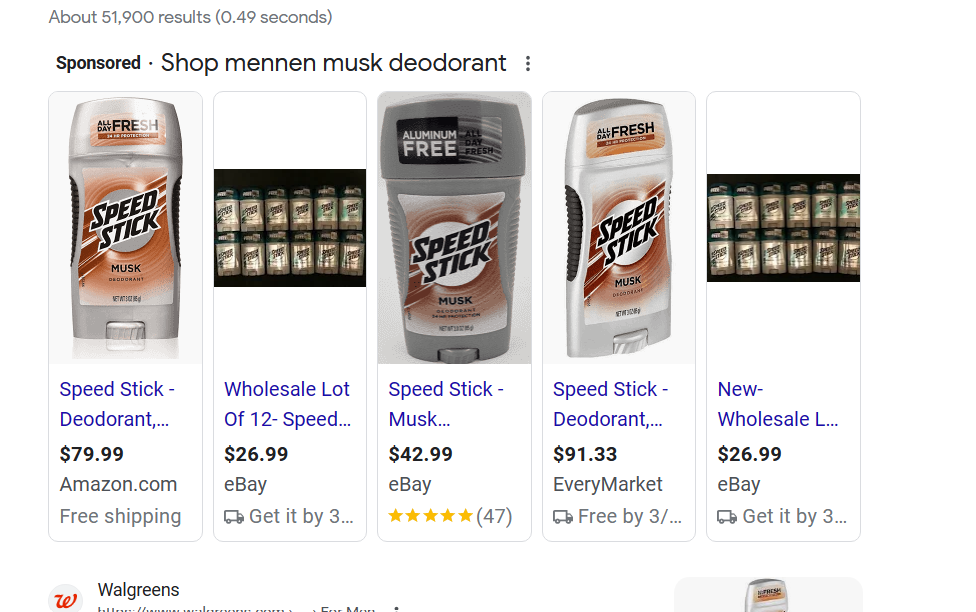The height and width of the screenshot is (612, 976).
Task: Open the "Wholesale Lot Of 12- Speed..." link
Action: click(x=287, y=404)
